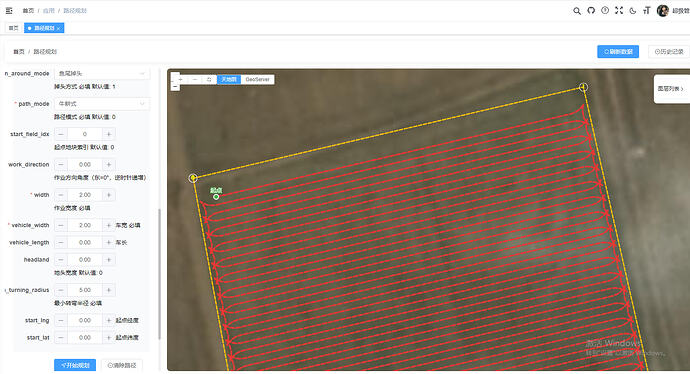Screen dimensions: 690x374
Task: Close the 路径规划 tab with its x
Action: coord(58,29)
